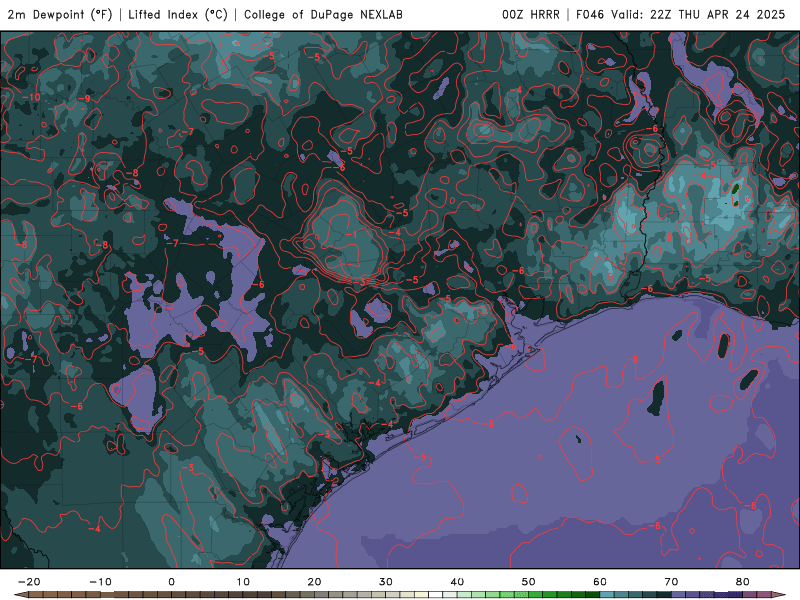The image size is (800, 600).
Task: Select the "50" color scale tick label
Action: [x=529, y=582]
